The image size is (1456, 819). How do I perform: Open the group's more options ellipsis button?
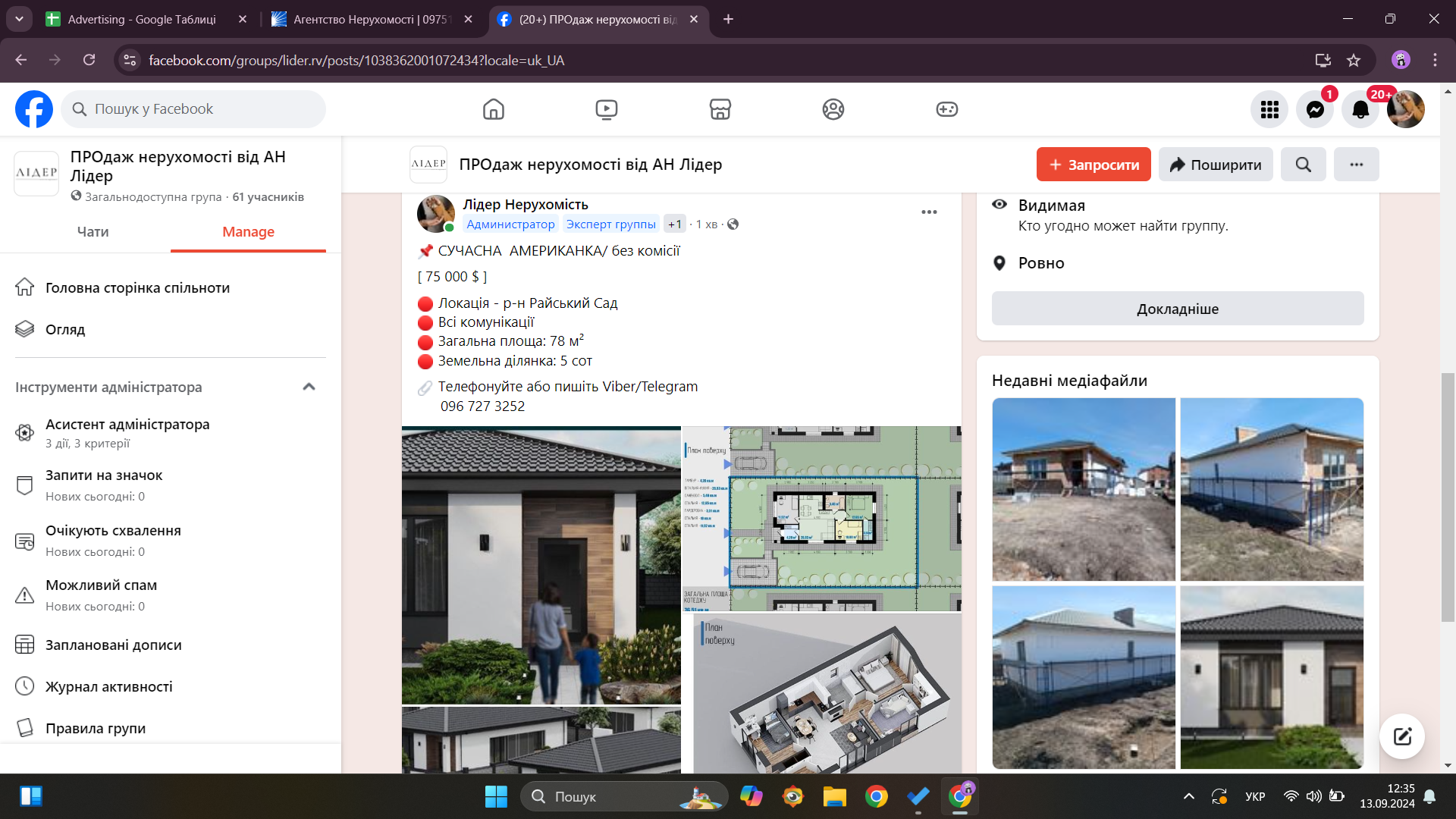coord(1356,165)
